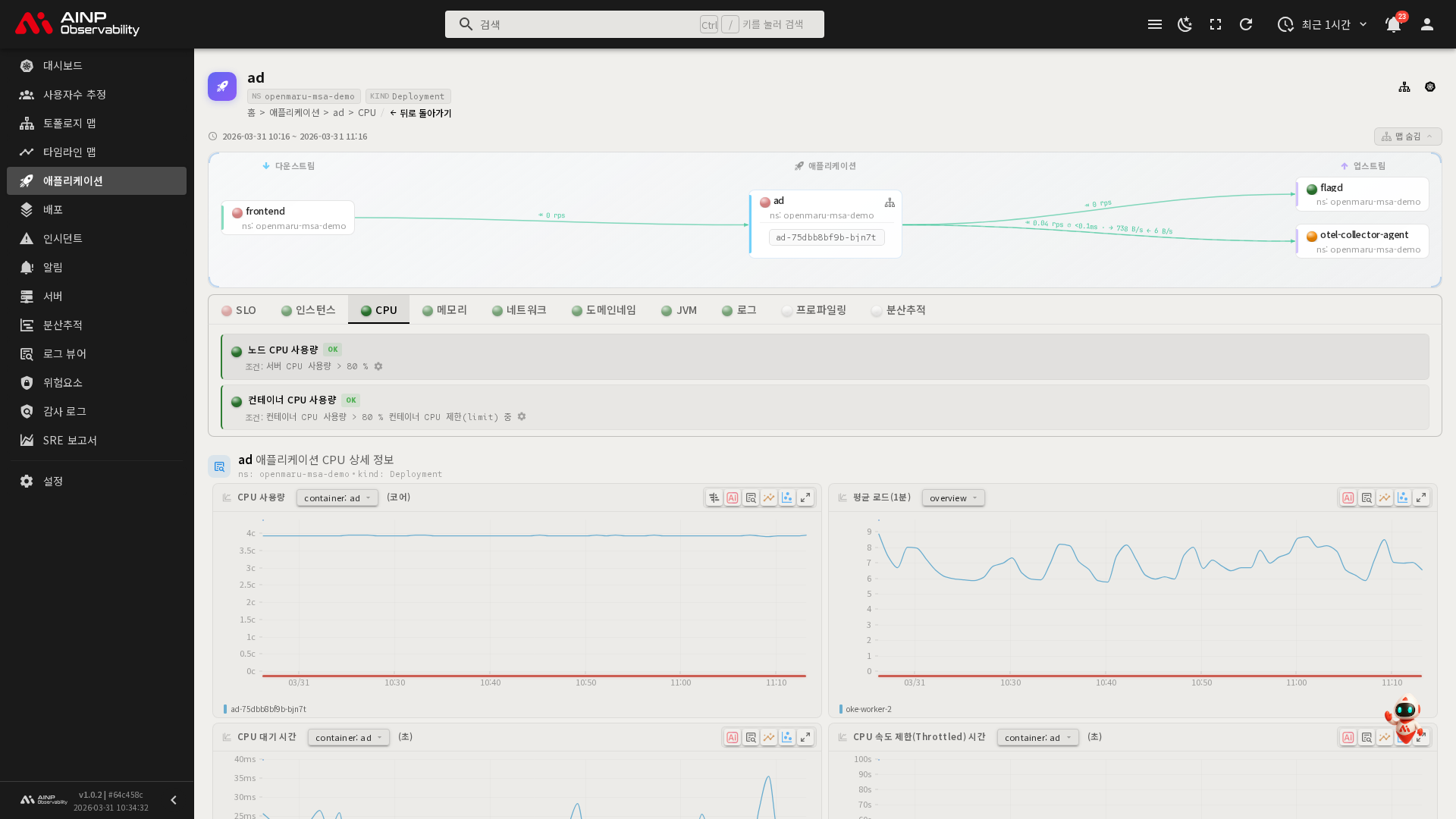Select 토폴로지 맵 in sidebar menu

(69, 123)
